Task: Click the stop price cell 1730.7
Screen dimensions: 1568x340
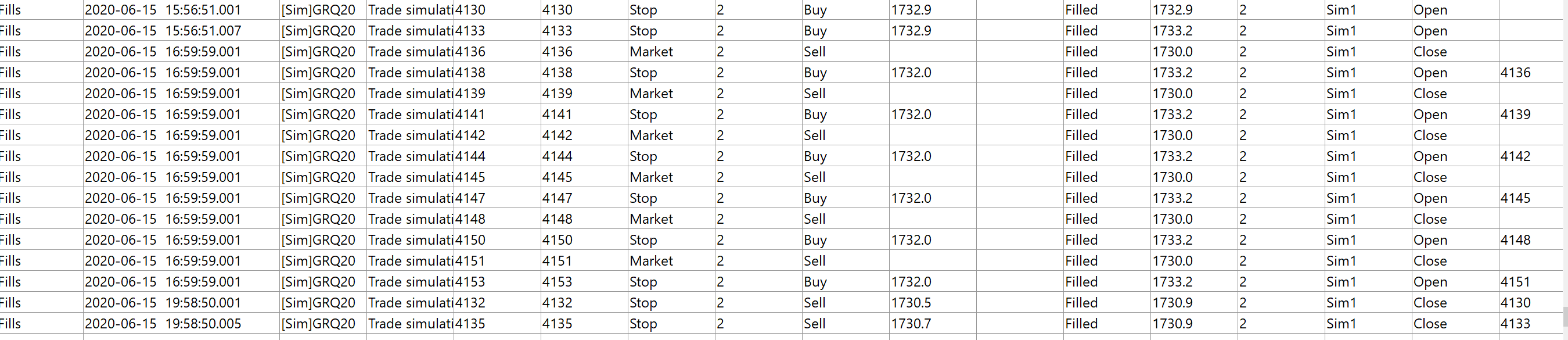Action: 911,324
